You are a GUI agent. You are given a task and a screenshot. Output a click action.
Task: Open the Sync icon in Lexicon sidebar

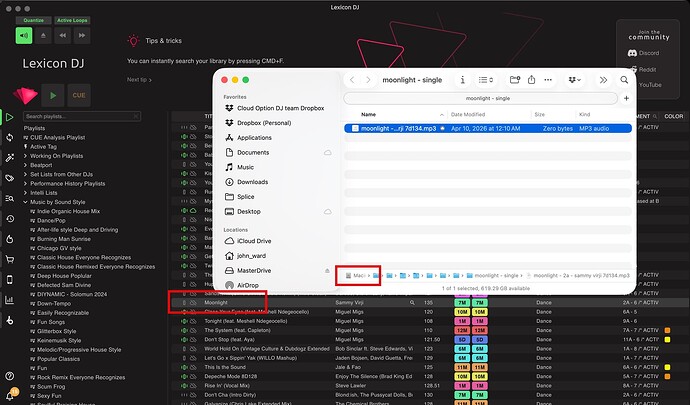point(9,137)
